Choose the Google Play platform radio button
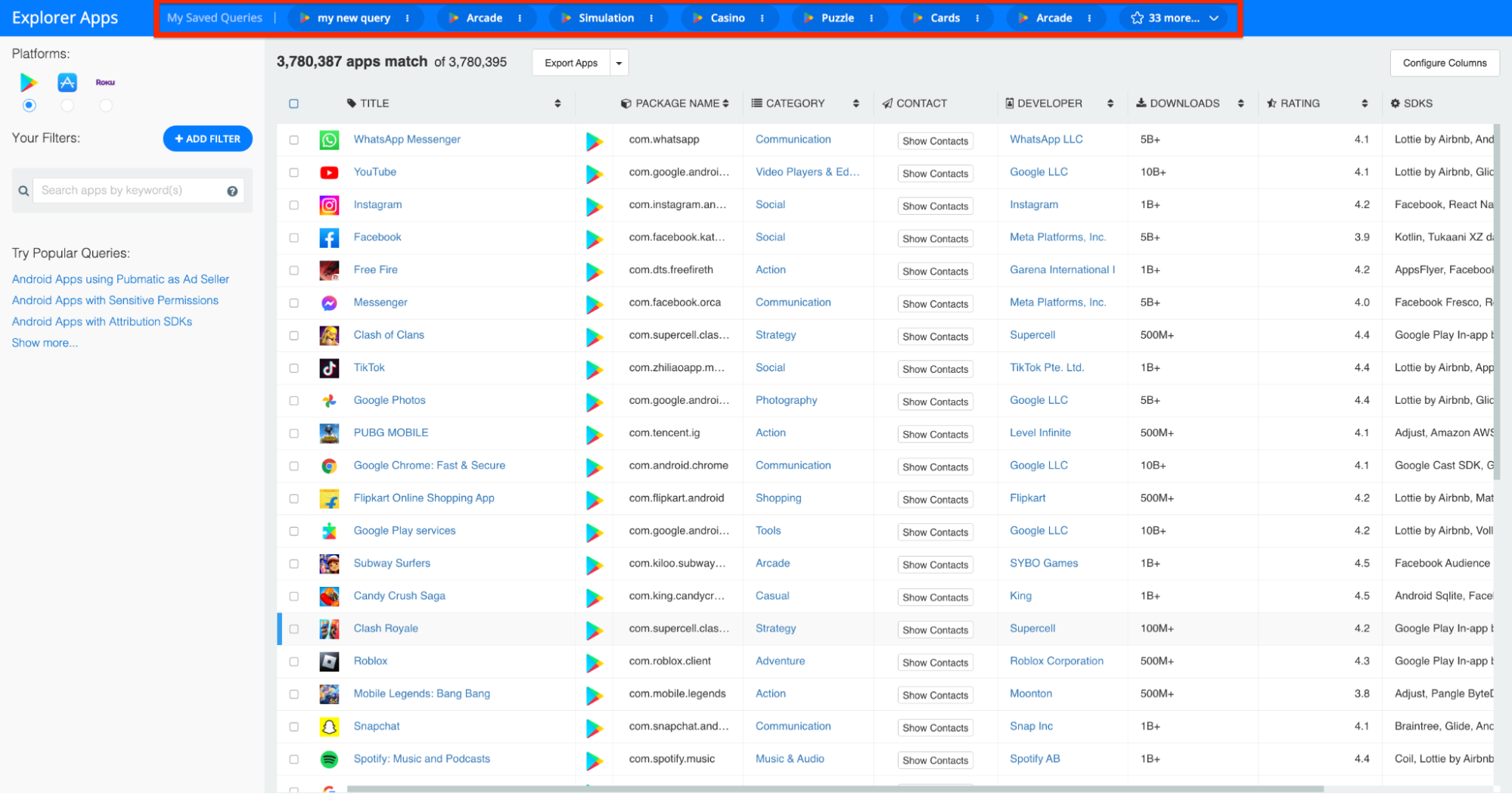 coord(29,105)
